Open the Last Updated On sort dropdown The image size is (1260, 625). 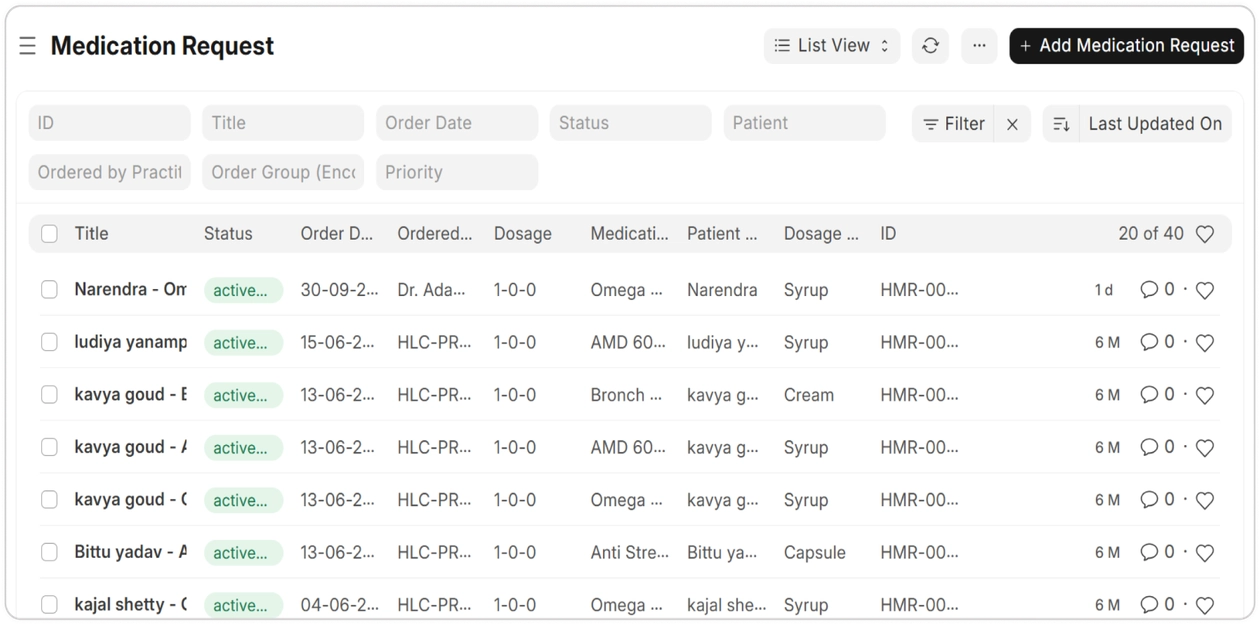[1155, 124]
